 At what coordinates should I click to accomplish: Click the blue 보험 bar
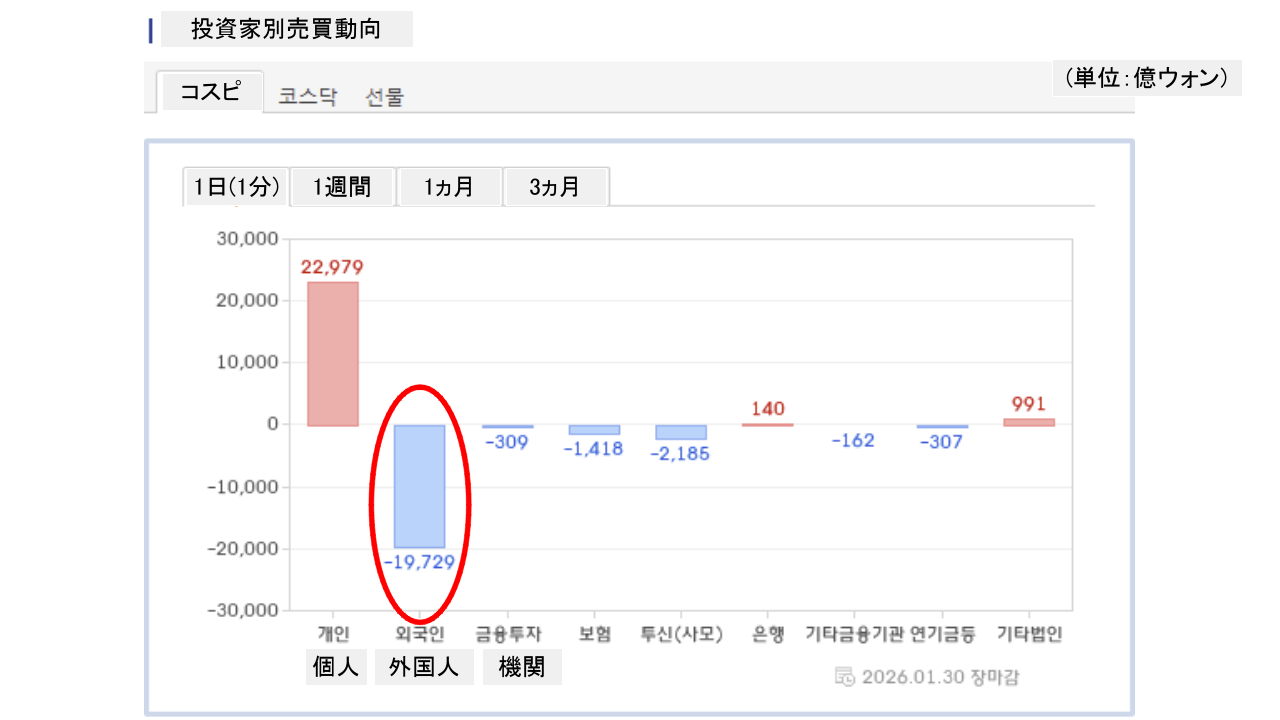click(x=594, y=430)
